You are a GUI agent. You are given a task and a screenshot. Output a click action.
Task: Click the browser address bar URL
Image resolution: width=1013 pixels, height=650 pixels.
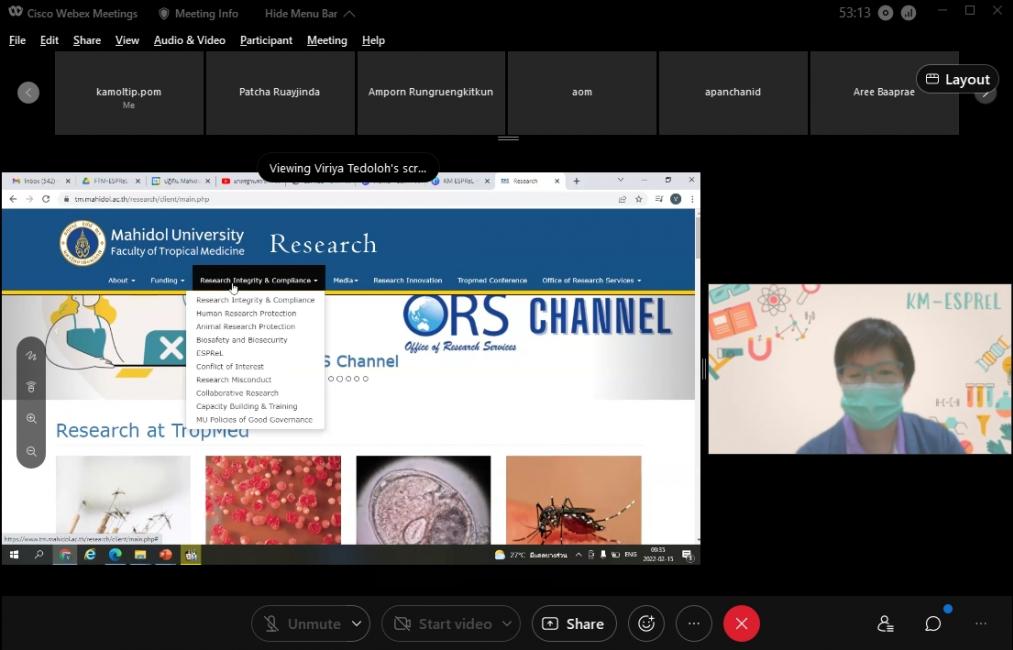[x=141, y=199]
